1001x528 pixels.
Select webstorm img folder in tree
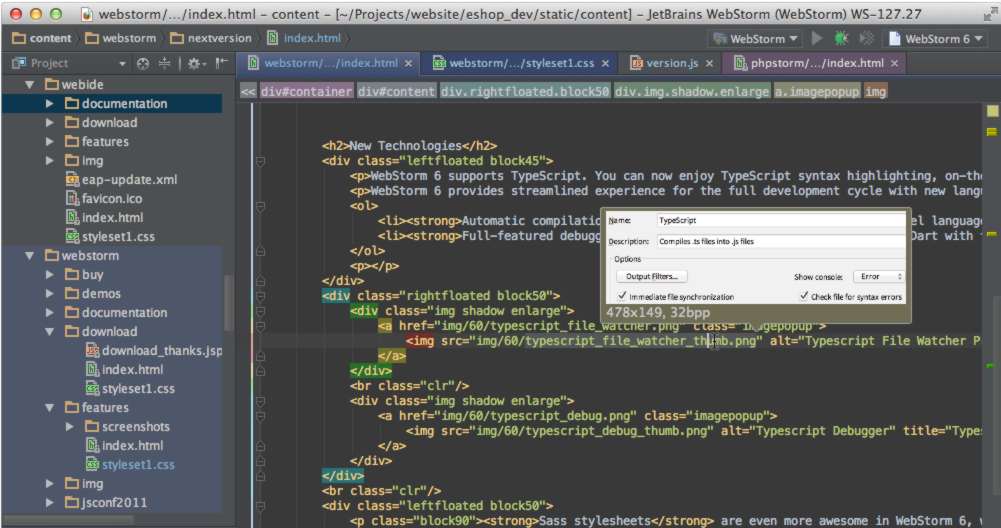(x=92, y=484)
